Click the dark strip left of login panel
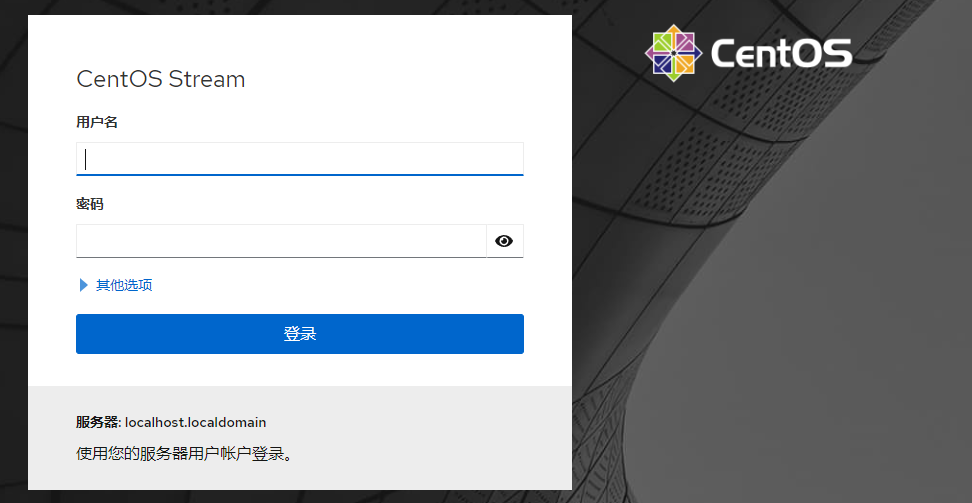The height and width of the screenshot is (503, 972). [x=13, y=250]
